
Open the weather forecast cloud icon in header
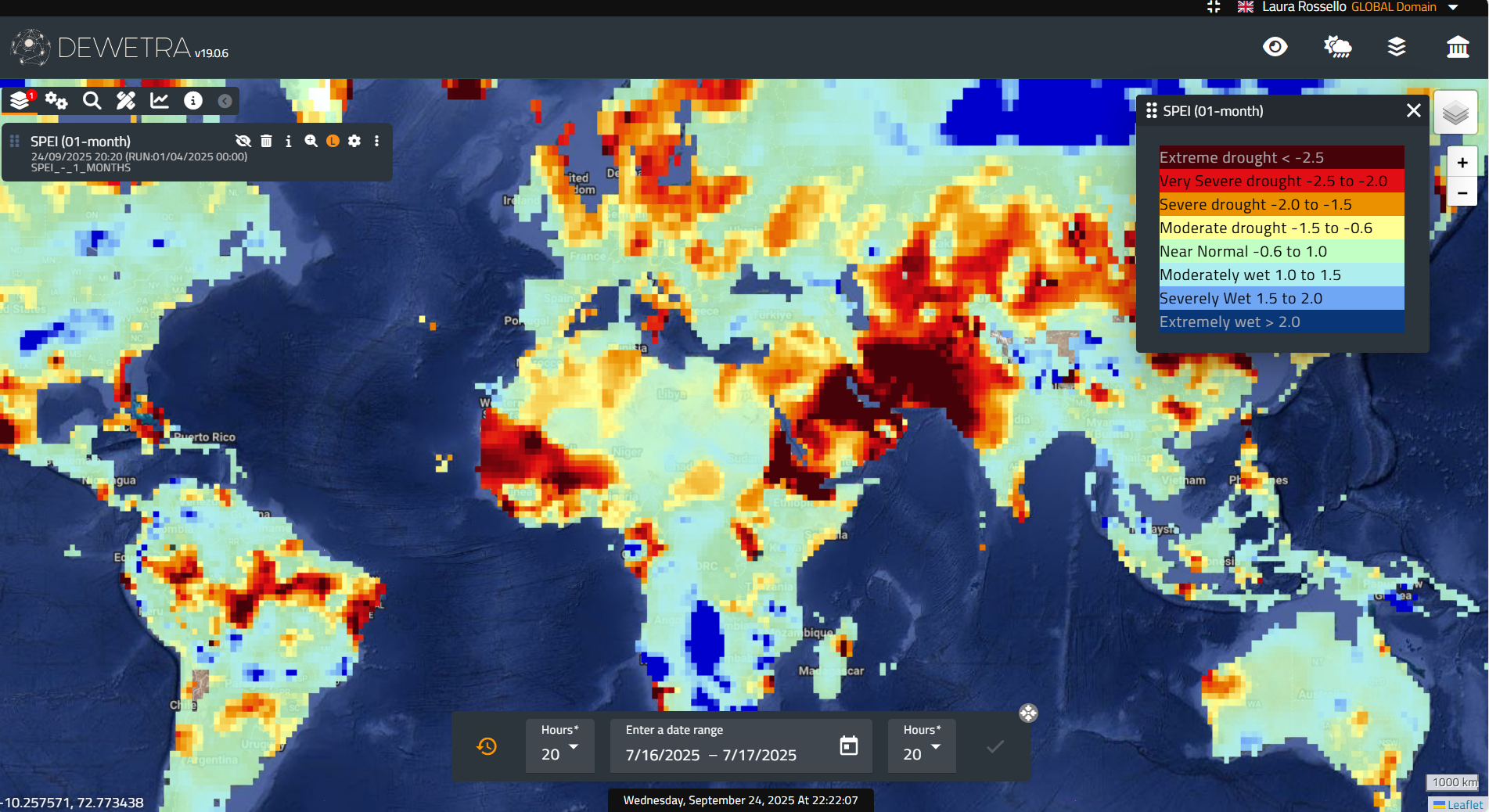1337,47
